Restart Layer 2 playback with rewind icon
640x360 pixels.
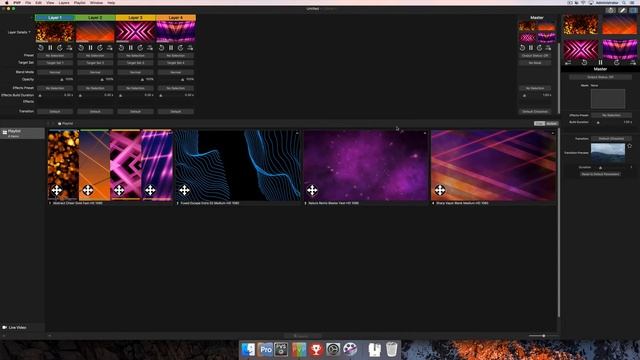click(81, 48)
